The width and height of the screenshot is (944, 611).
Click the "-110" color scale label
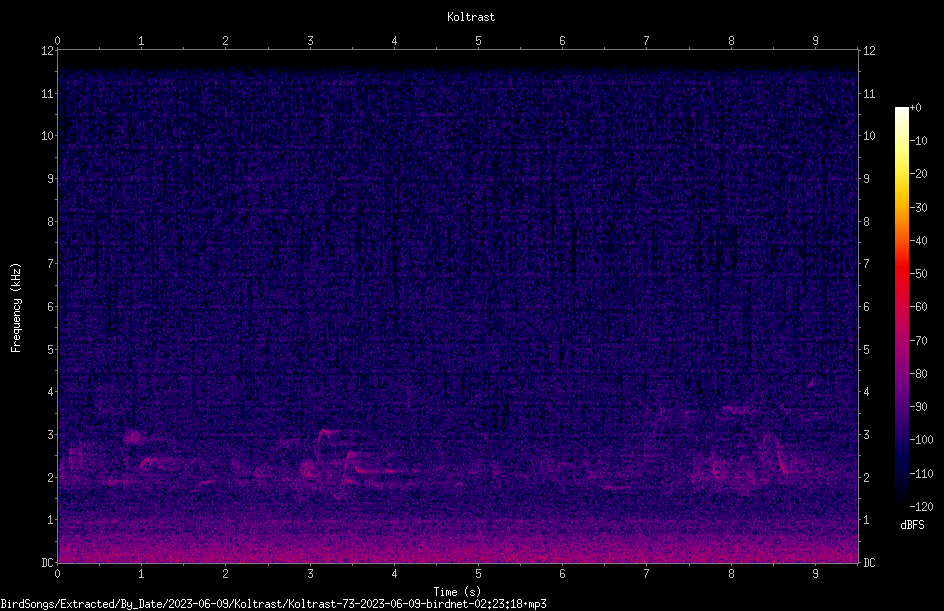(921, 474)
